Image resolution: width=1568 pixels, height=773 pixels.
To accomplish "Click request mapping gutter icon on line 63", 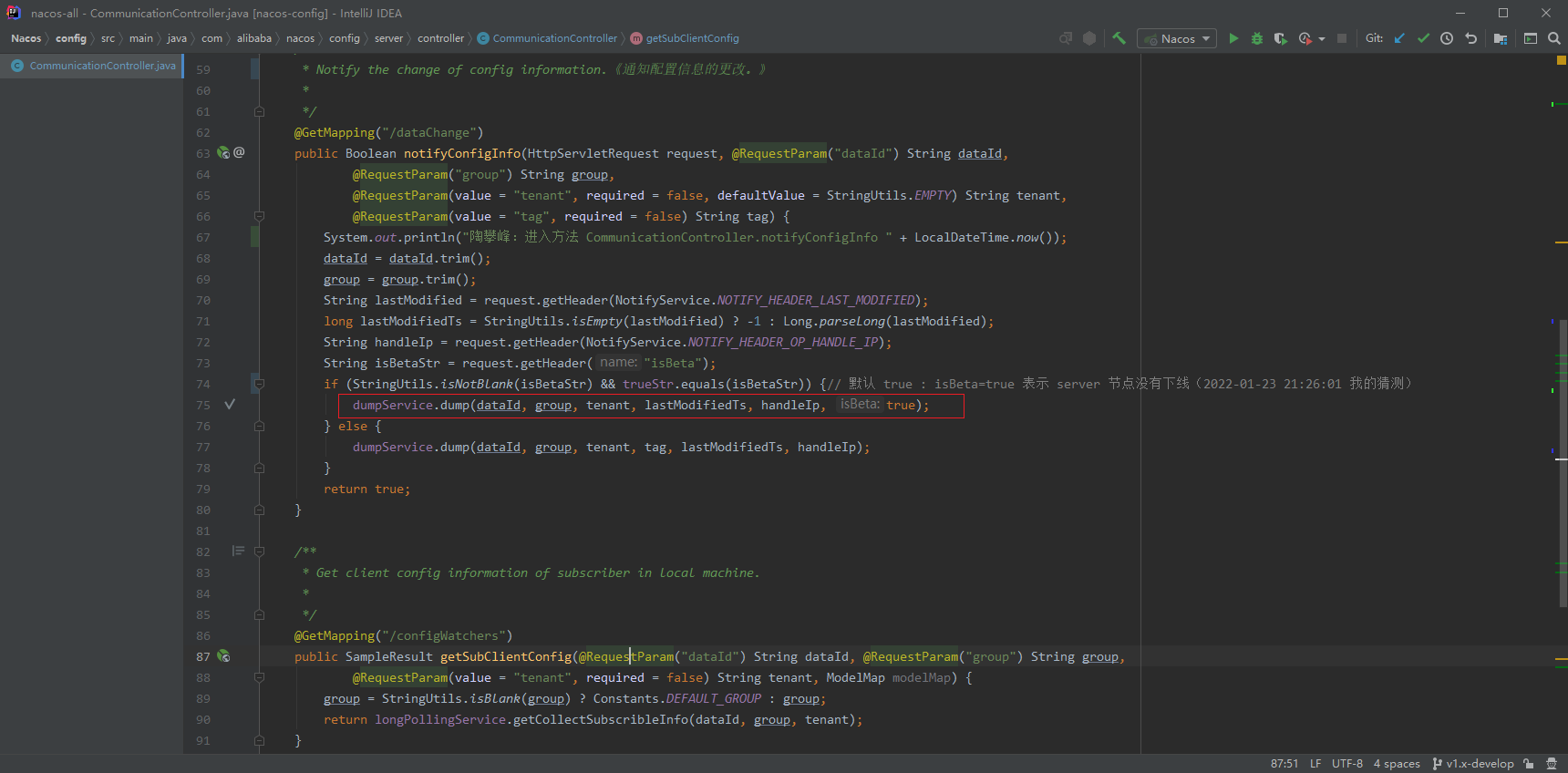I will tap(223, 153).
